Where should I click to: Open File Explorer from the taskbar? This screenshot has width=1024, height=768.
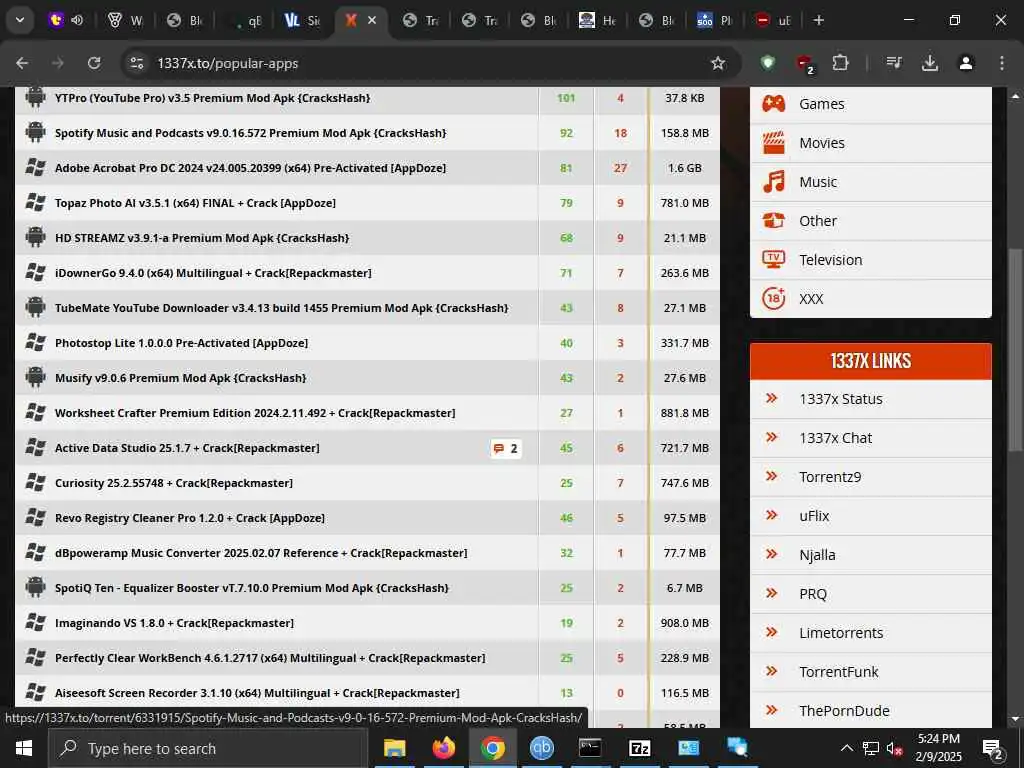394,748
